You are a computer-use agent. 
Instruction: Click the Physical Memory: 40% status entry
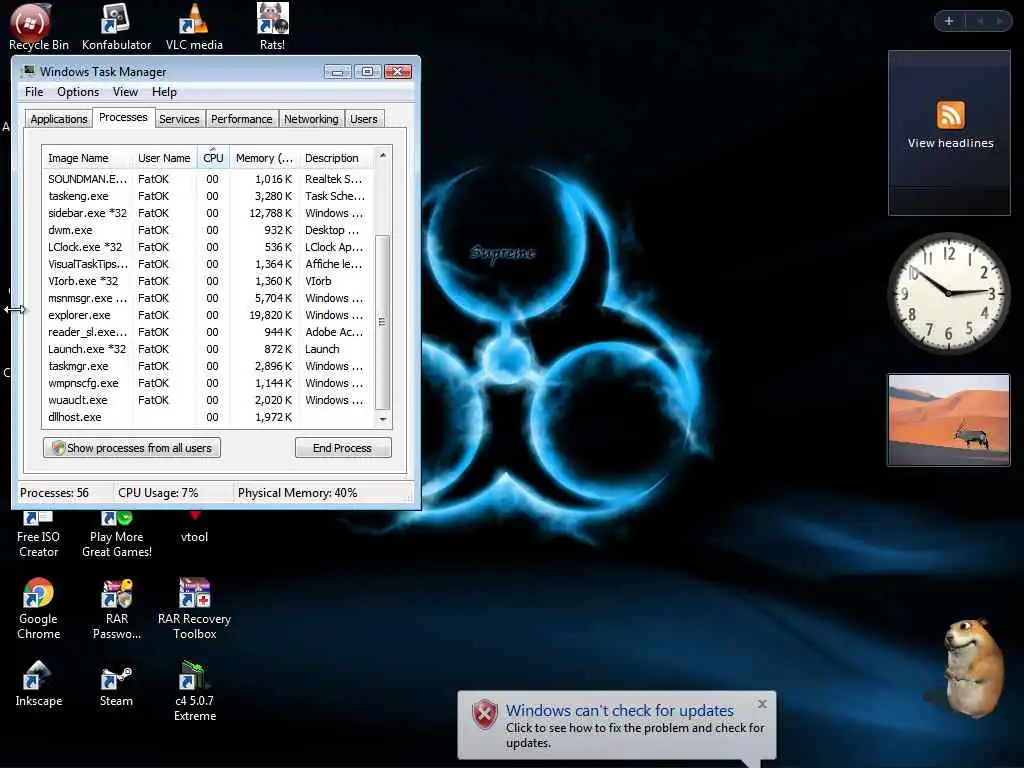(x=298, y=493)
